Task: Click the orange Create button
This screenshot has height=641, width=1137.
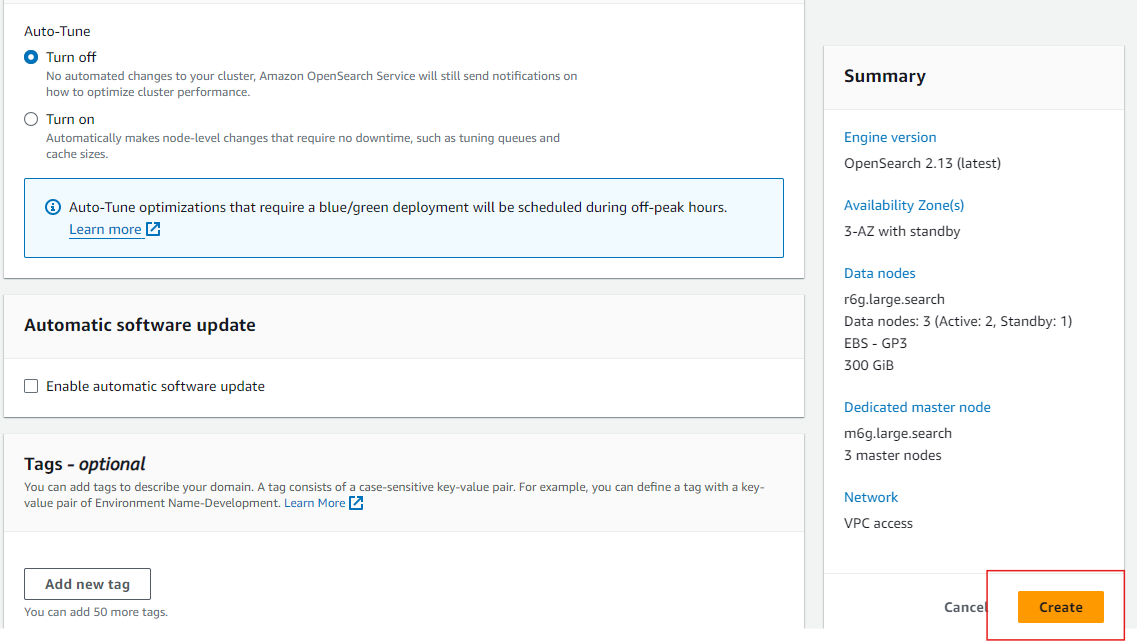Action: coord(1060,607)
